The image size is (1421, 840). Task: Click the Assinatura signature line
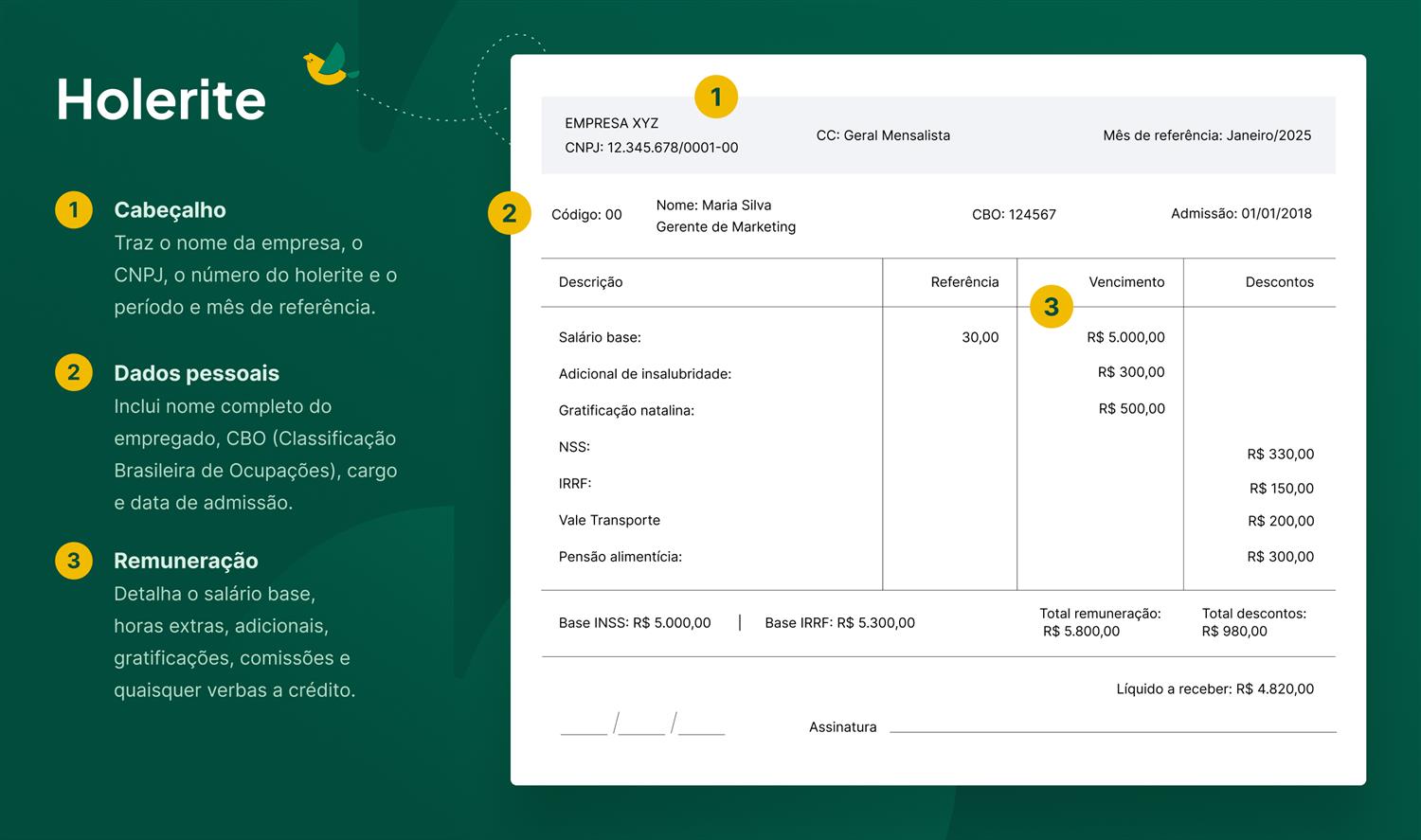point(1112,729)
